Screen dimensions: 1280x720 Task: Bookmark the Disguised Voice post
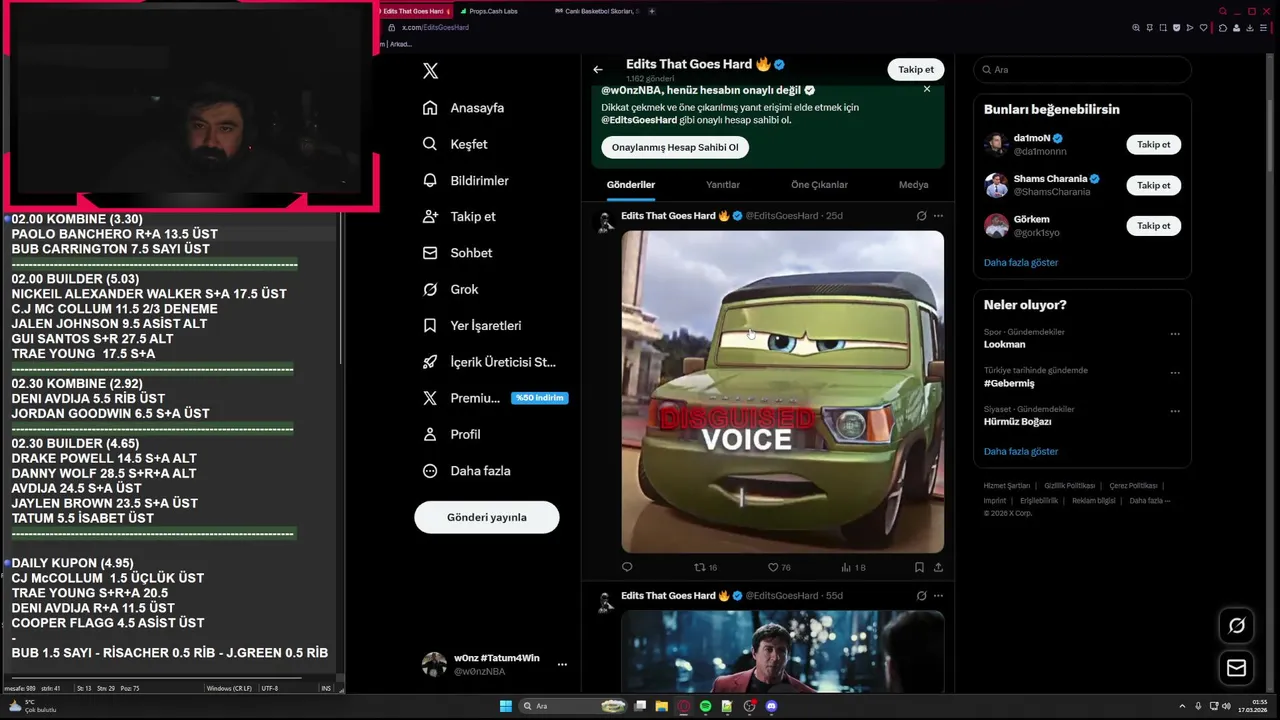[919, 567]
